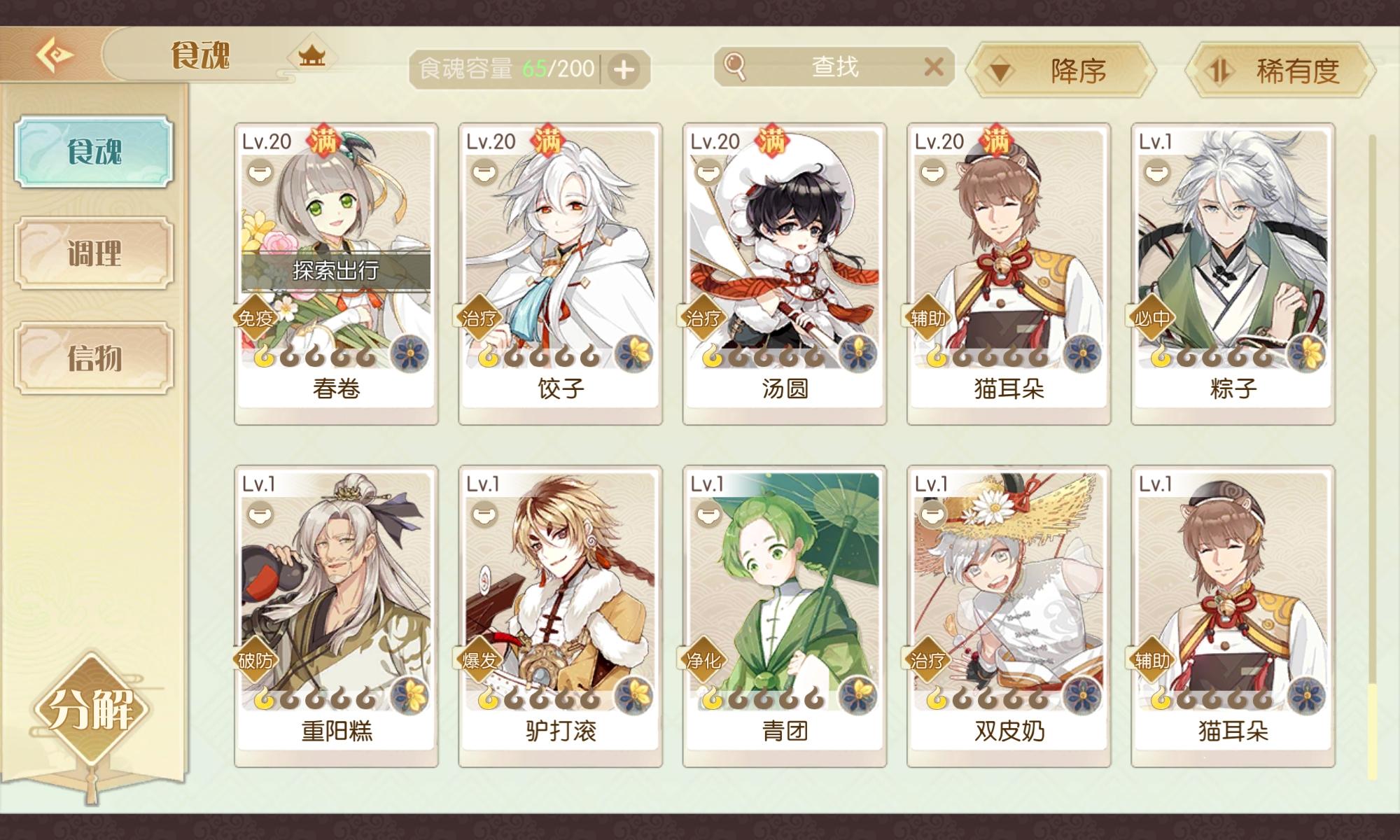Select the 食魂 side tab
This screenshot has height=840, width=1400.
[94, 152]
